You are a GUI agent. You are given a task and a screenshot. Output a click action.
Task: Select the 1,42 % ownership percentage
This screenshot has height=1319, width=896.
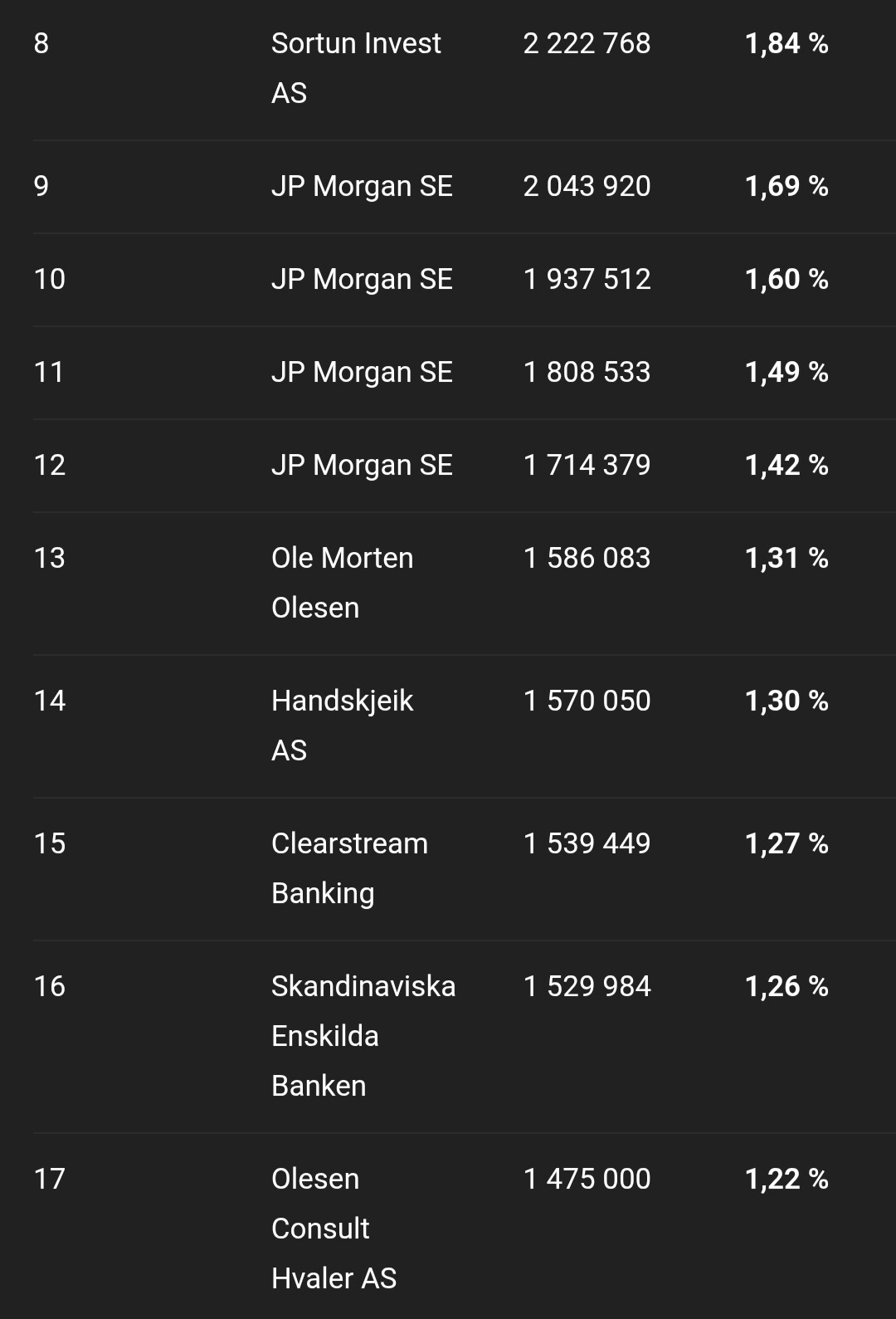[x=786, y=465]
